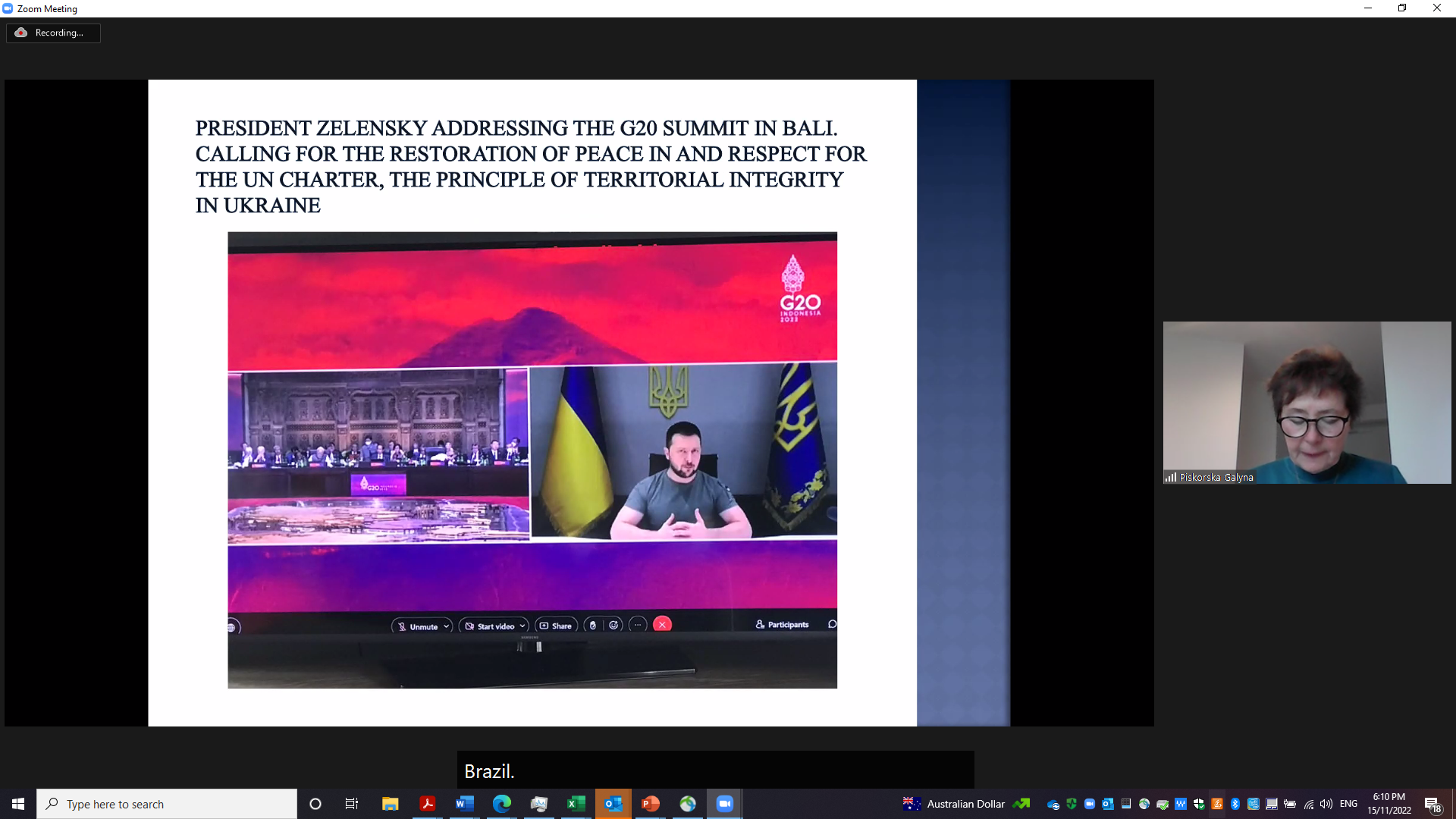The height and width of the screenshot is (819, 1456).
Task: Switch the ENG input language
Action: 1348,804
